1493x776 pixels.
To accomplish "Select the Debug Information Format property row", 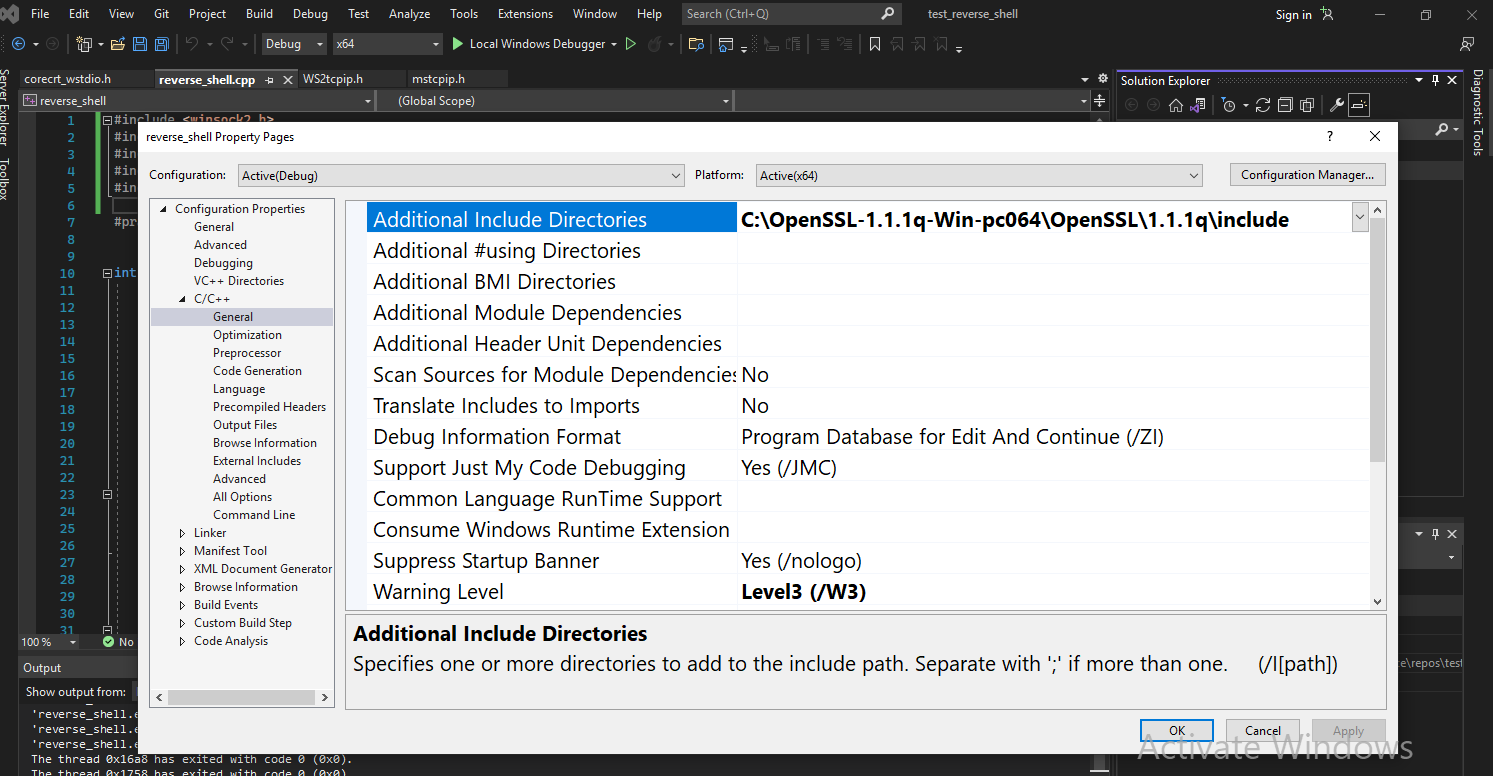I will [x=868, y=437].
